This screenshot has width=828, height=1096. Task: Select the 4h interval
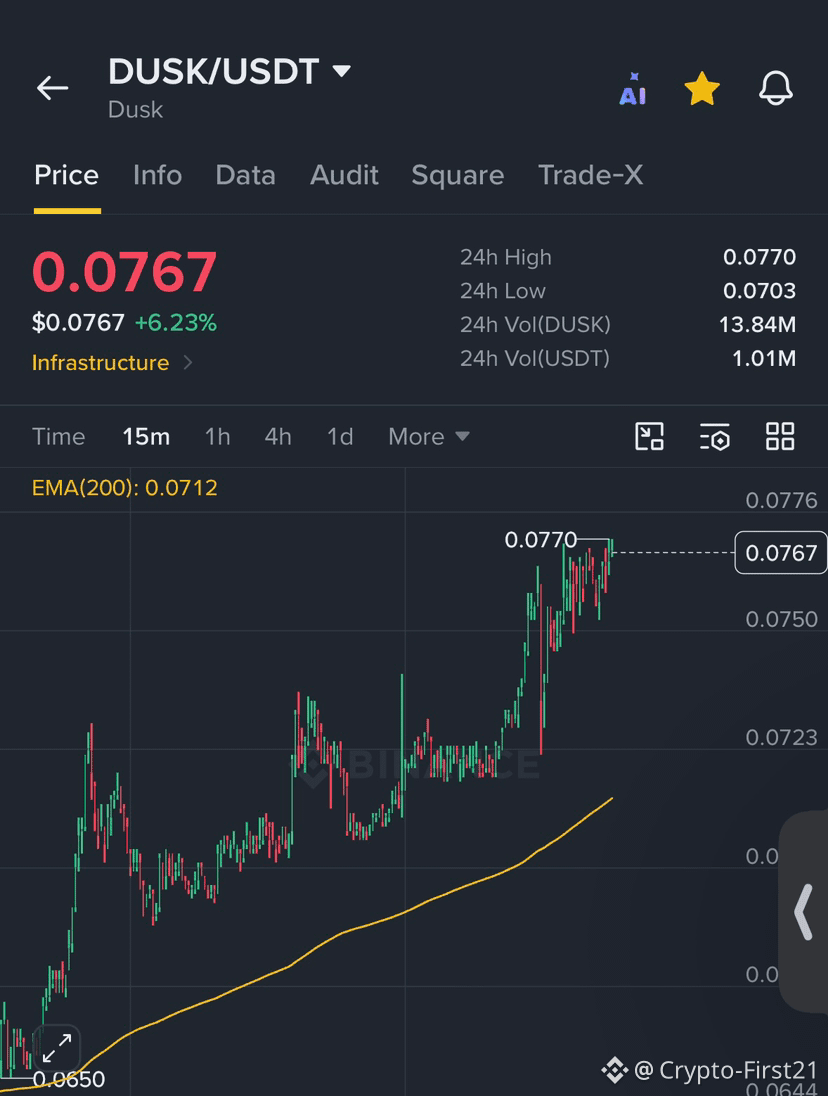[x=277, y=437]
